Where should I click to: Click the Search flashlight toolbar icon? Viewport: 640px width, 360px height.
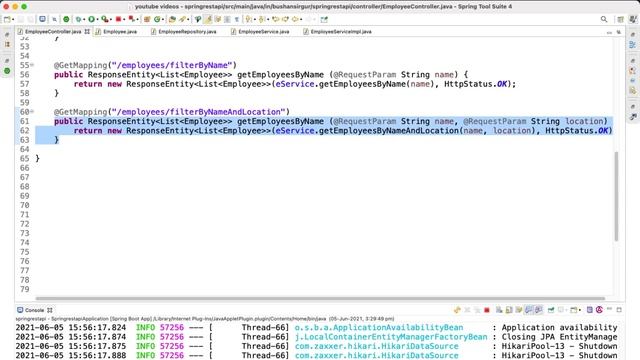click(x=182, y=19)
